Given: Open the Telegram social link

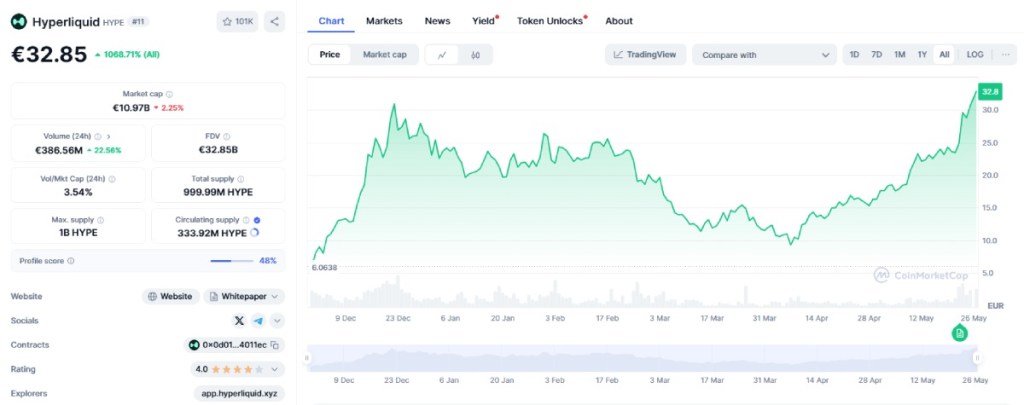Looking at the screenshot, I should 258,321.
